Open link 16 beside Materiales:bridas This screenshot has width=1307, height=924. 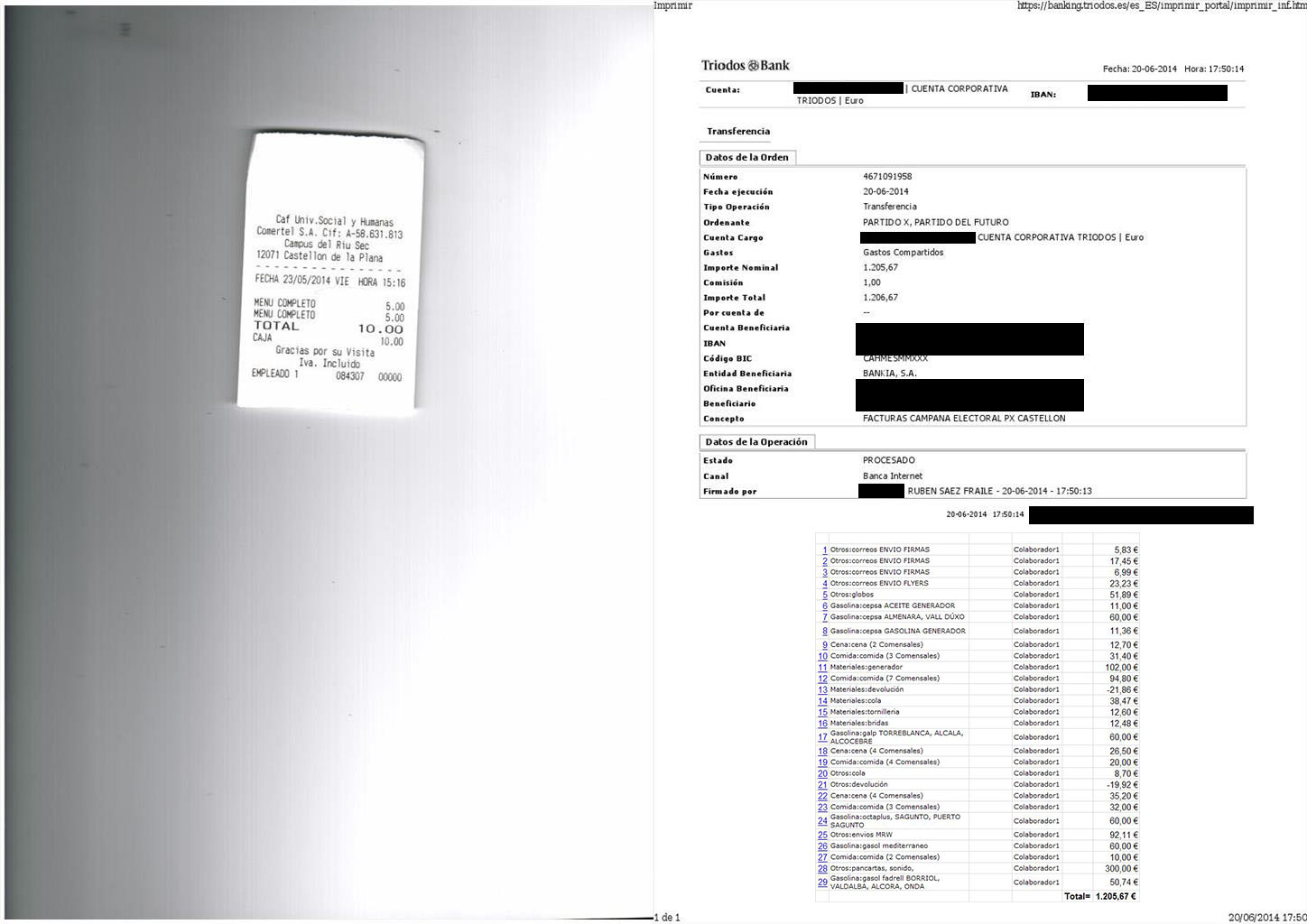(822, 724)
